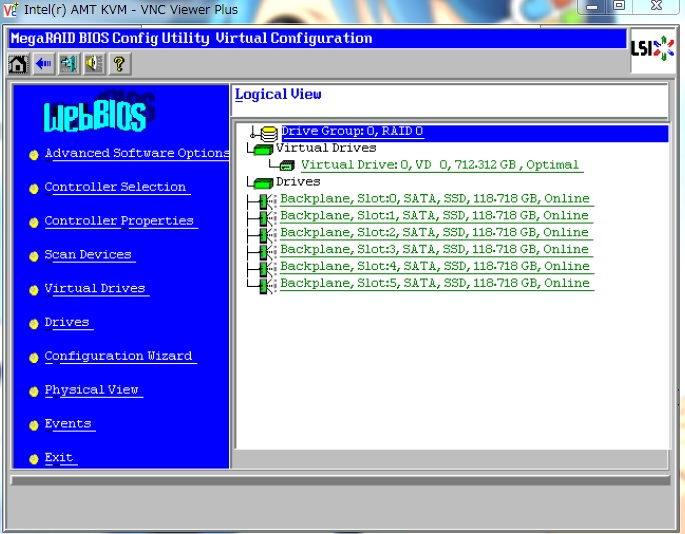Screen dimensions: 685x534
Task: Click bullet next to Exit
Action: pyautogui.click(x=34, y=459)
